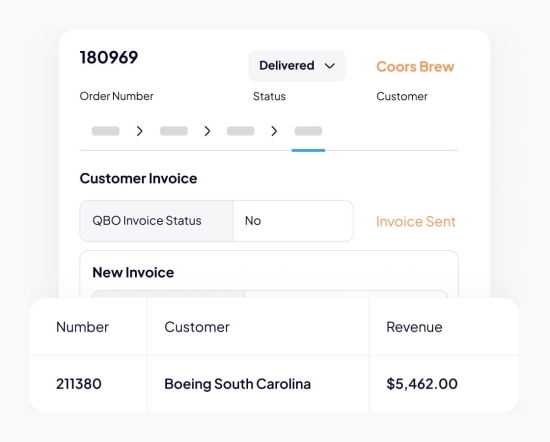Select the first breadcrumb step placeholder

106,131
